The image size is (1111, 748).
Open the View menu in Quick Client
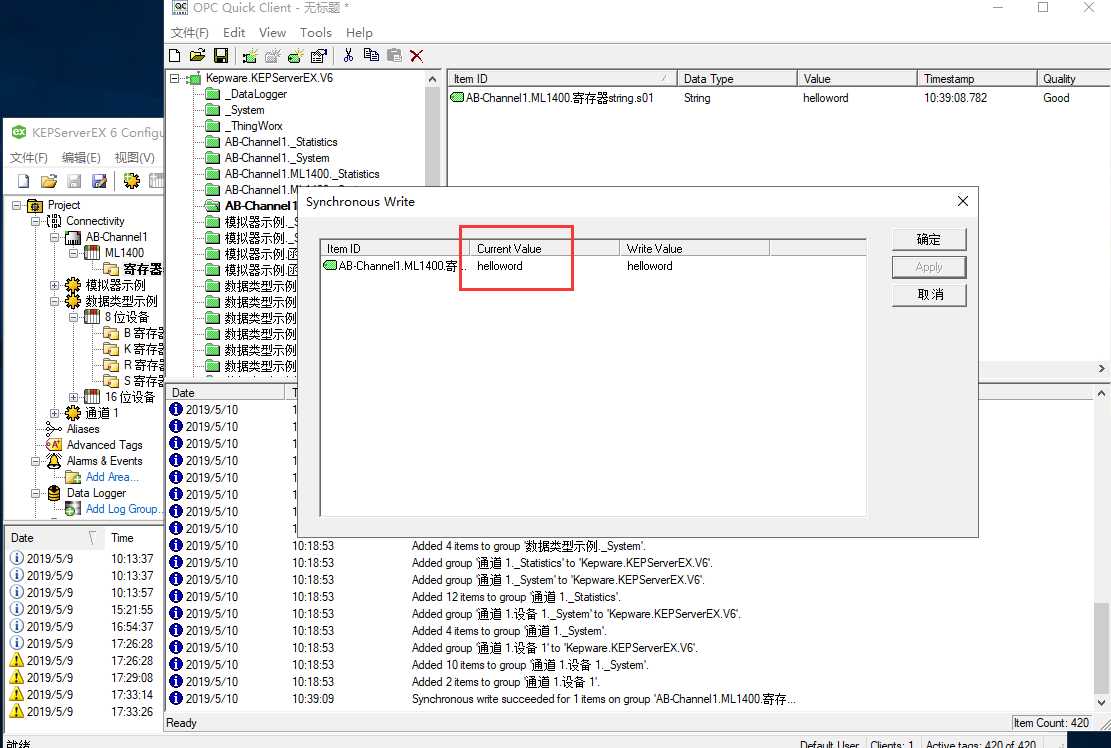(272, 33)
